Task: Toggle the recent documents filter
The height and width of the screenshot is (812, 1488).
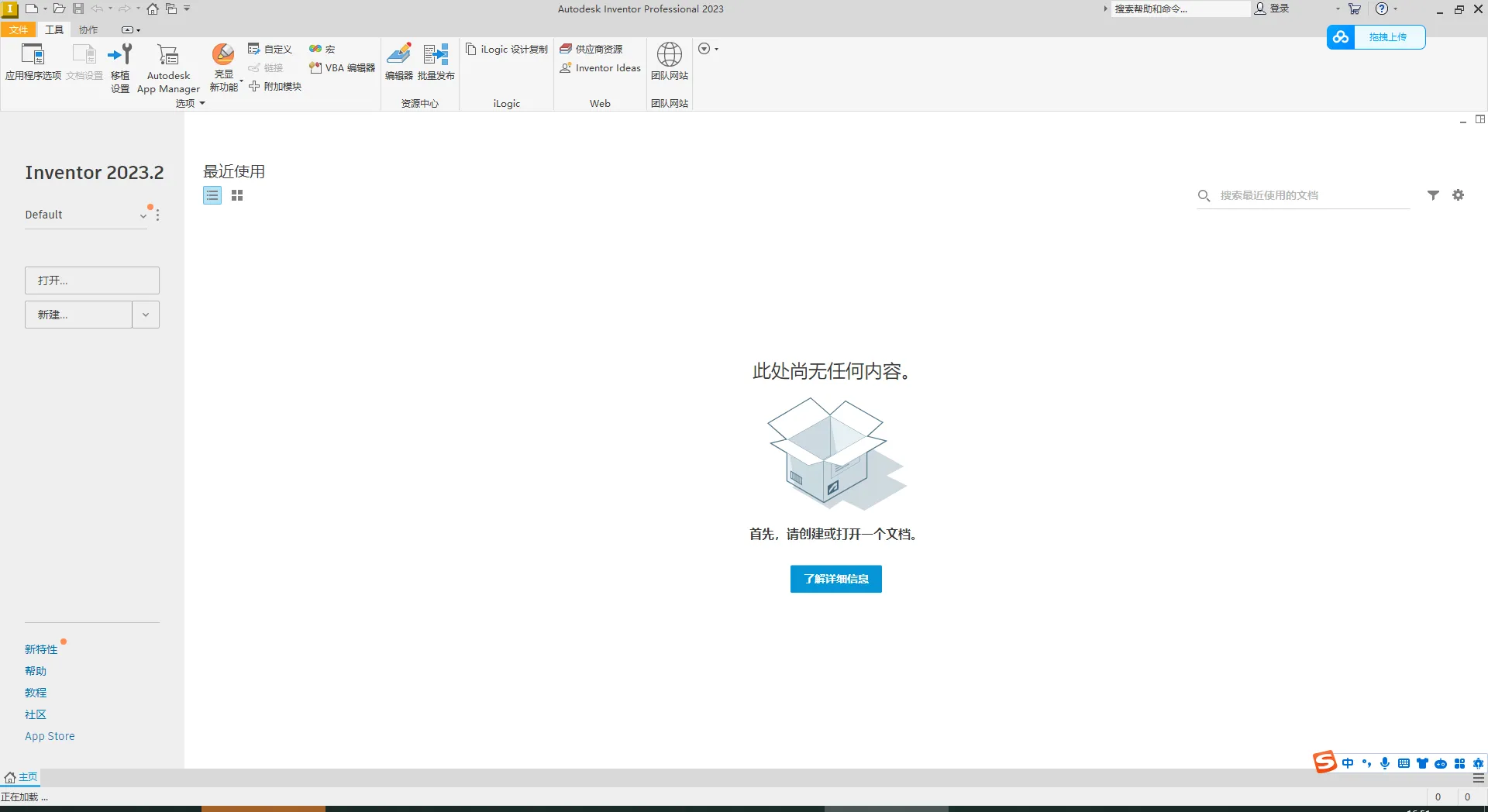Action: click(1433, 195)
